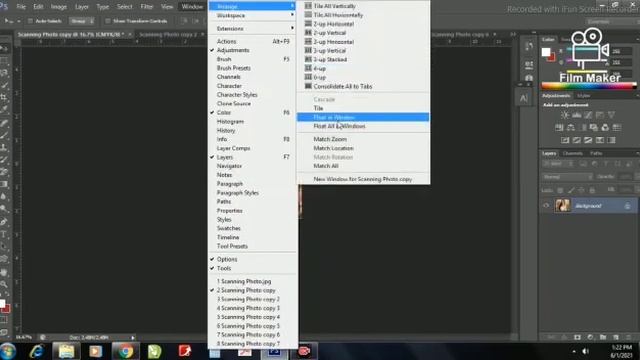Add a Levels adjustment
Screen dimensions: 640x360
pos(576,116)
